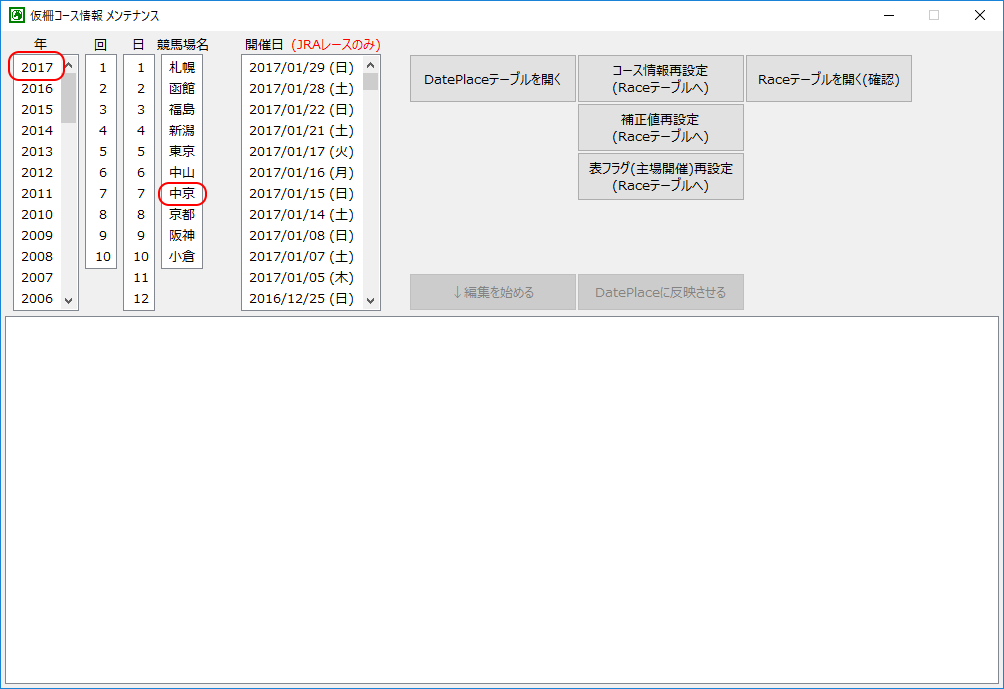
Task: Choose date 2017/01/08 (日)
Action: click(302, 236)
